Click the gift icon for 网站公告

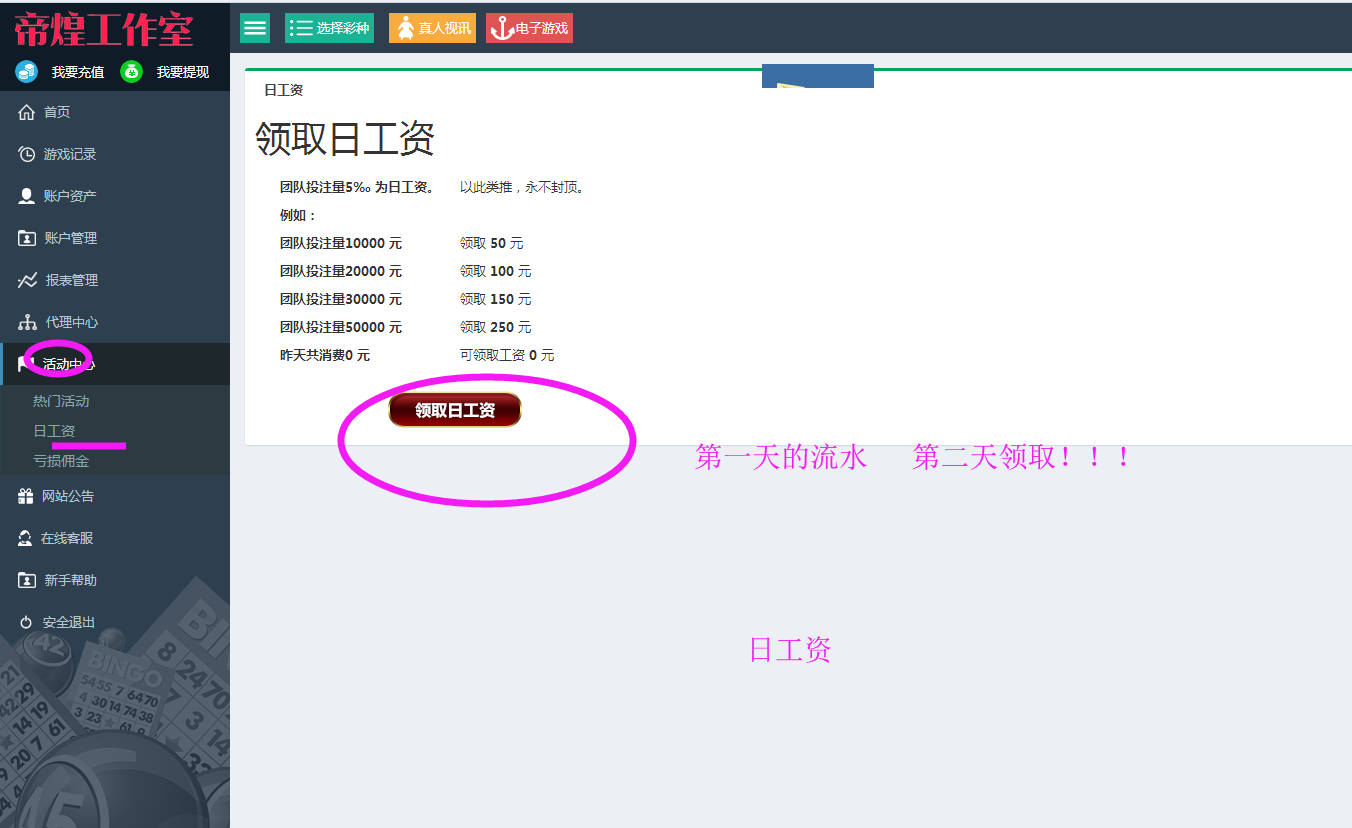(x=26, y=496)
